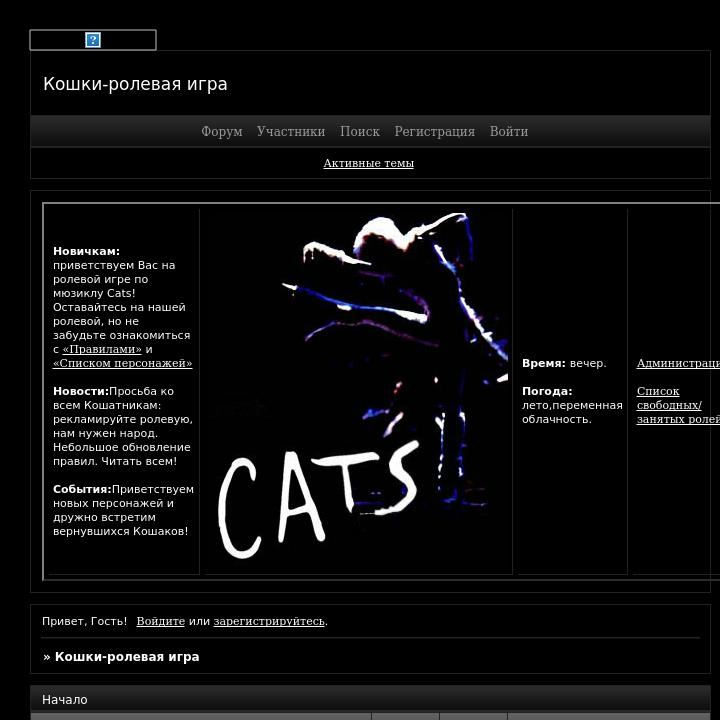Click the зарегистрируйтесь link
This screenshot has width=720, height=720.
269,621
